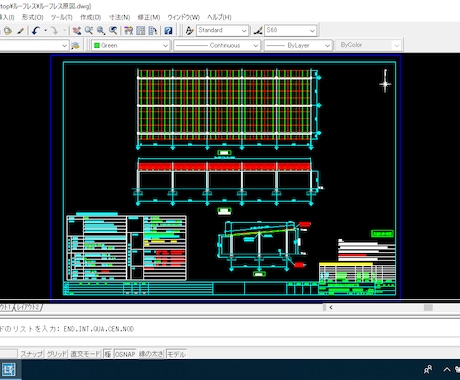Open the ByColor plot style dropdown

click(x=369, y=45)
